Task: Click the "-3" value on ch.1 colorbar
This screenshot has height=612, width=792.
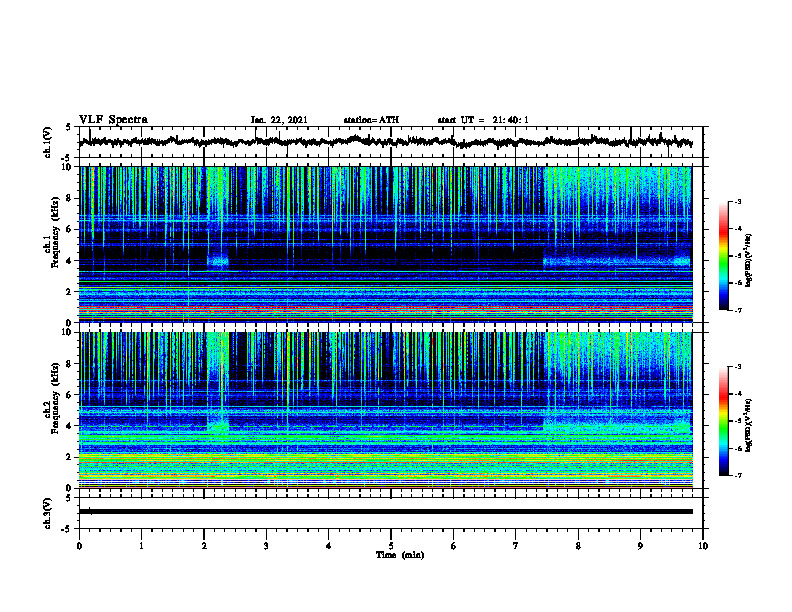Action: pos(738,201)
